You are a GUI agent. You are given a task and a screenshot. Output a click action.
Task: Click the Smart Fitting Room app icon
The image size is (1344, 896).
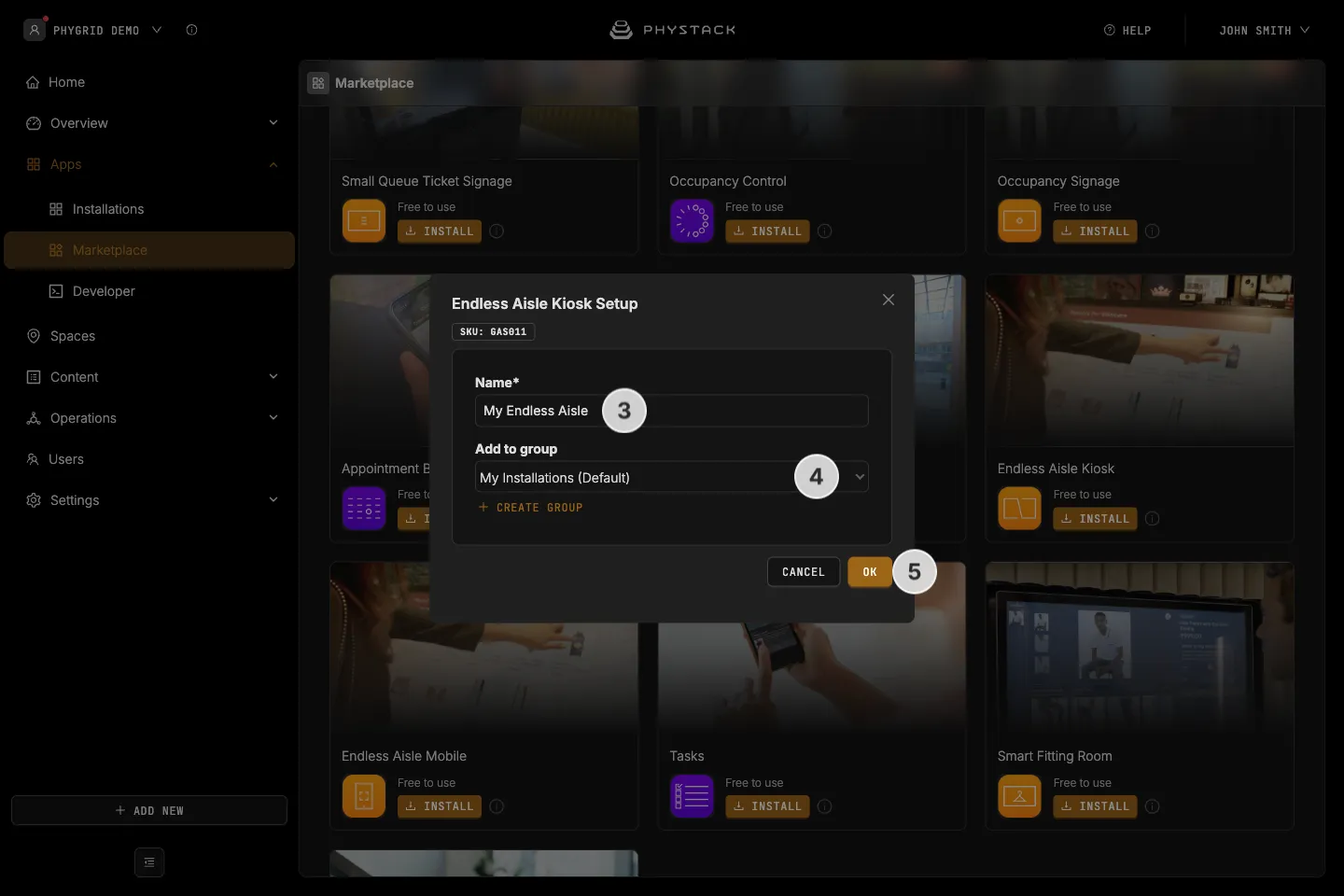[1019, 796]
